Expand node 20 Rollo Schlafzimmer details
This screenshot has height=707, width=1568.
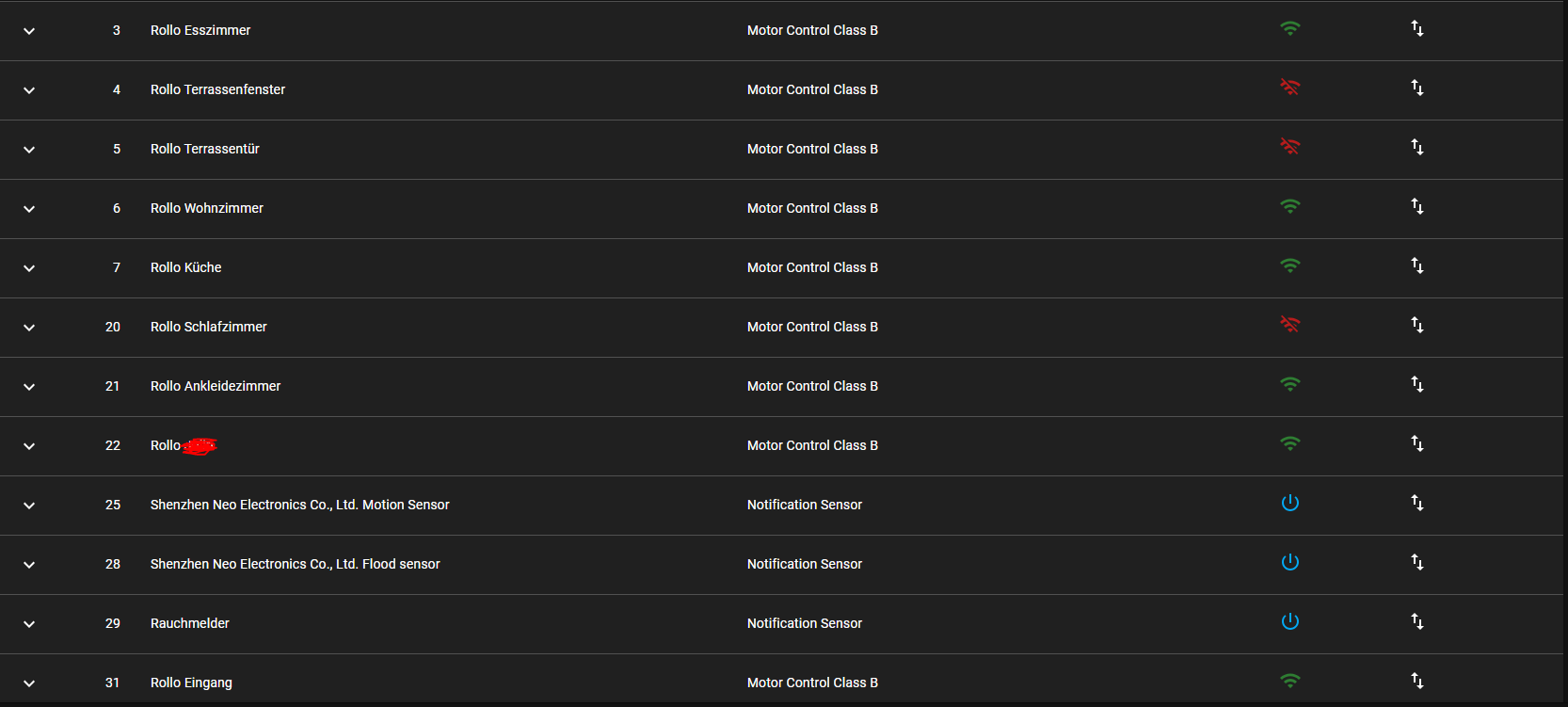[x=29, y=328]
